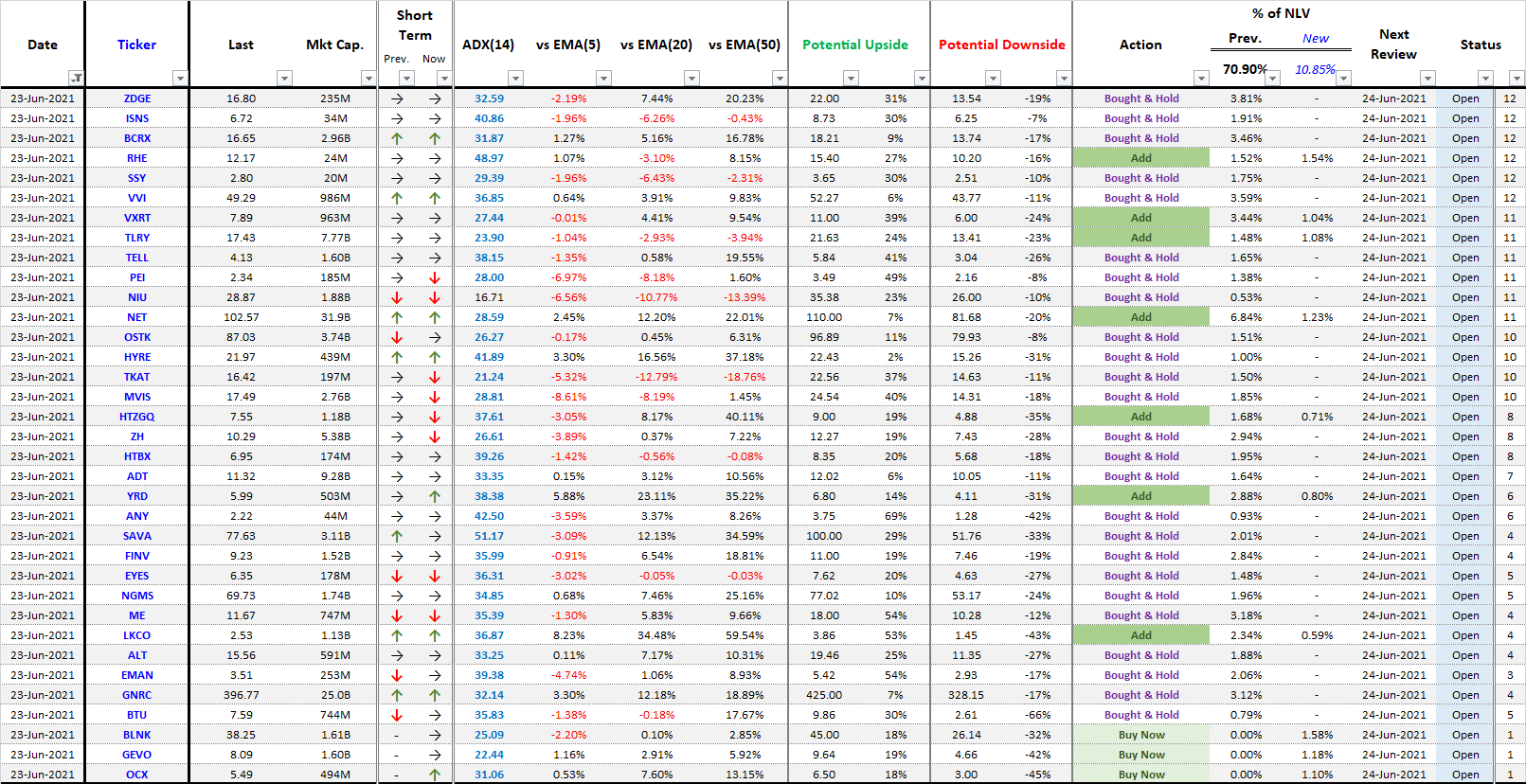
Task: Open the Mkt Cap. column filter dropdown
Action: [x=368, y=78]
